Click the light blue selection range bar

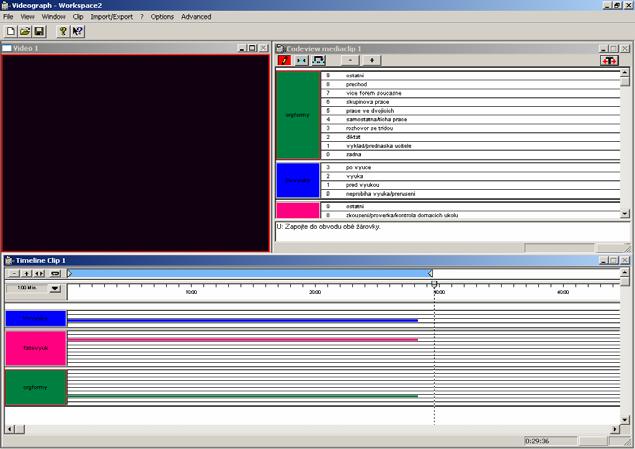[249, 274]
